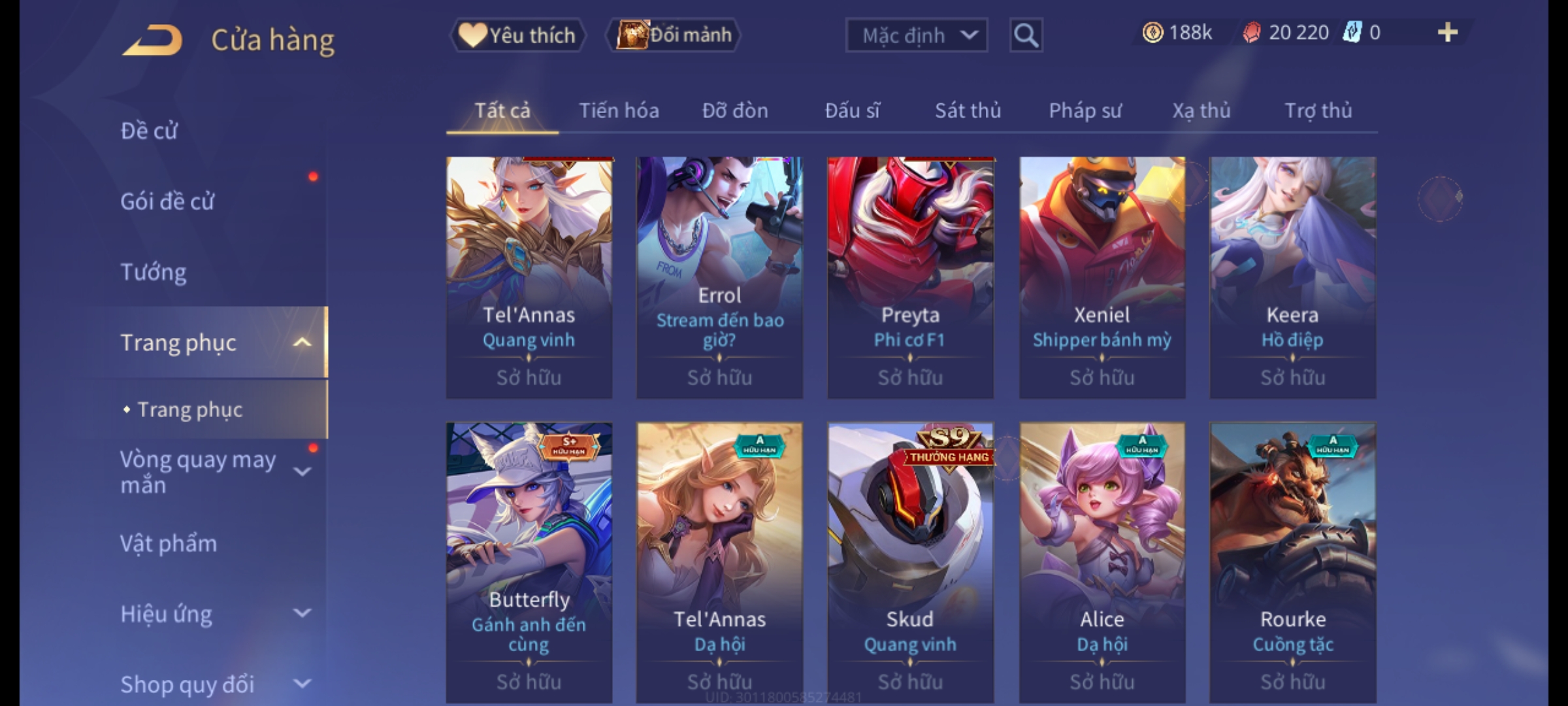The image size is (1568, 706).
Task: Tap the plus icon to add currency
Action: click(x=1448, y=33)
